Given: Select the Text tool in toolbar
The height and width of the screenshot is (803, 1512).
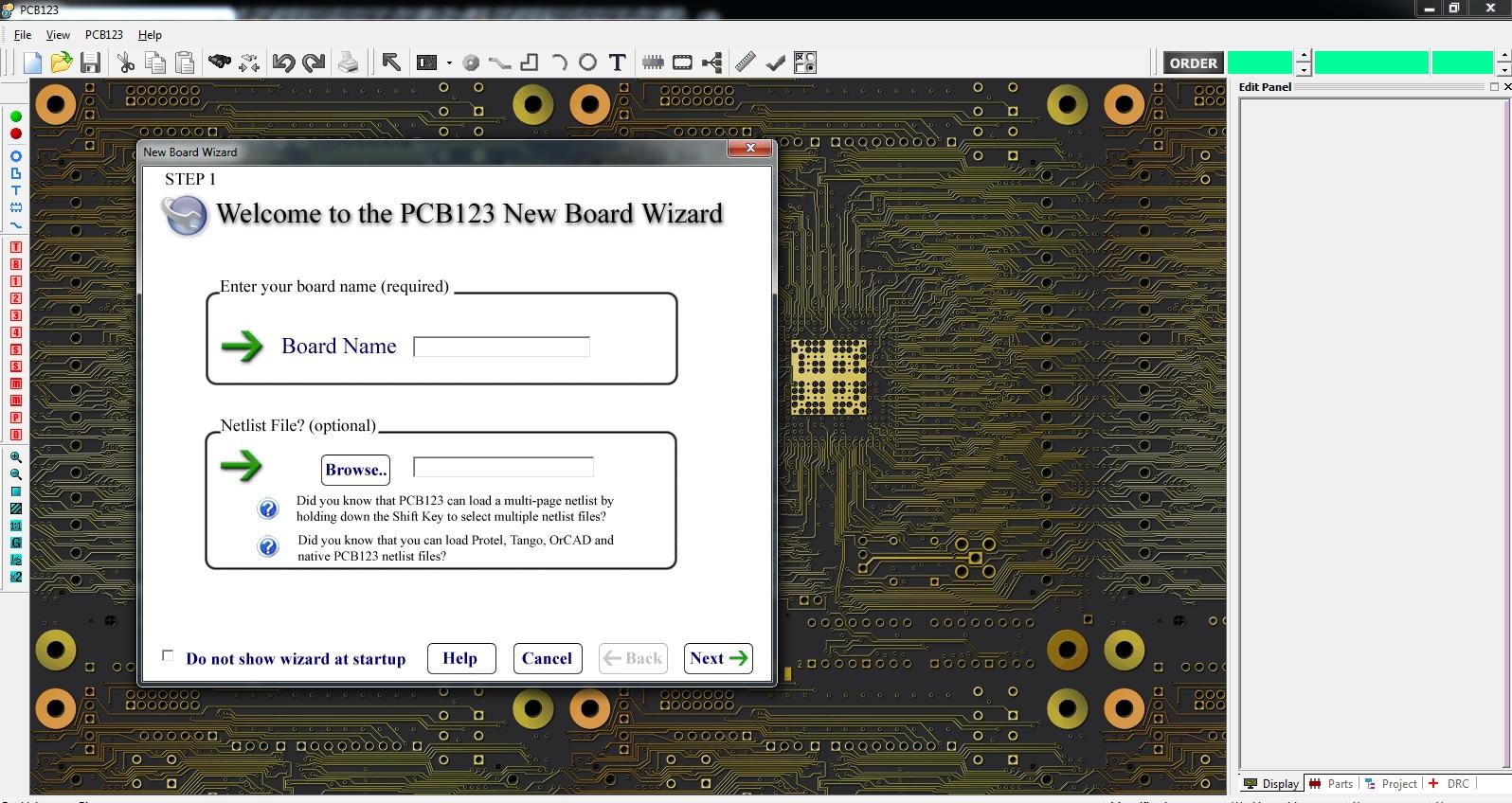Looking at the screenshot, I should point(618,62).
